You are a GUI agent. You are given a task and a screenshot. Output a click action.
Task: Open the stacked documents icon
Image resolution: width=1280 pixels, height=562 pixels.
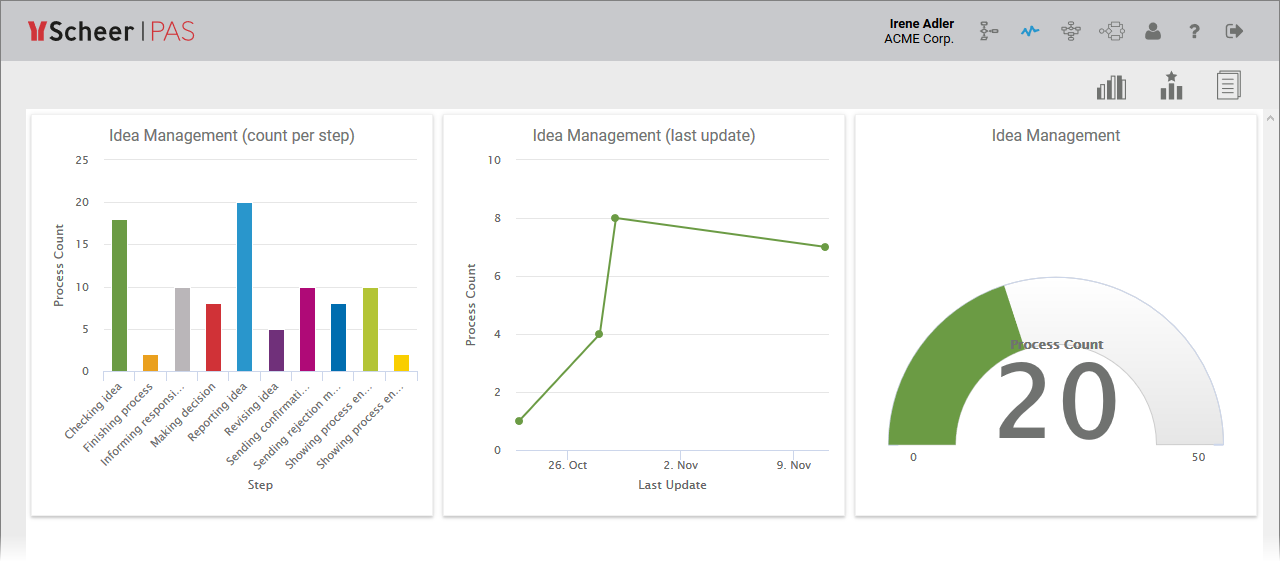[1229, 86]
